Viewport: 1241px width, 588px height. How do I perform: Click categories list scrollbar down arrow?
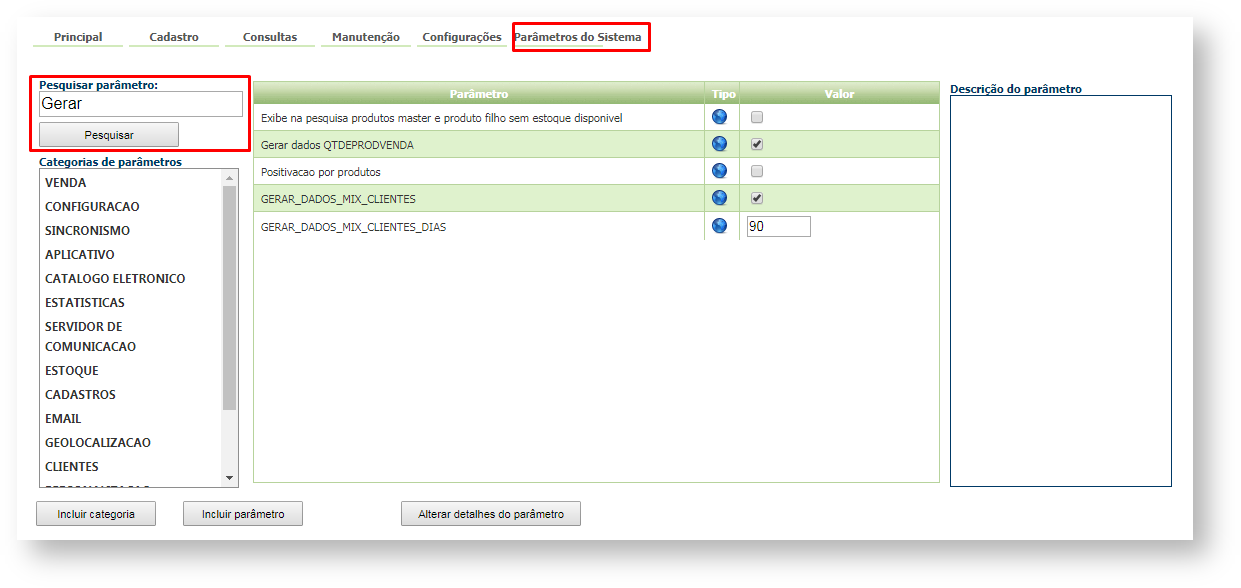[230, 479]
